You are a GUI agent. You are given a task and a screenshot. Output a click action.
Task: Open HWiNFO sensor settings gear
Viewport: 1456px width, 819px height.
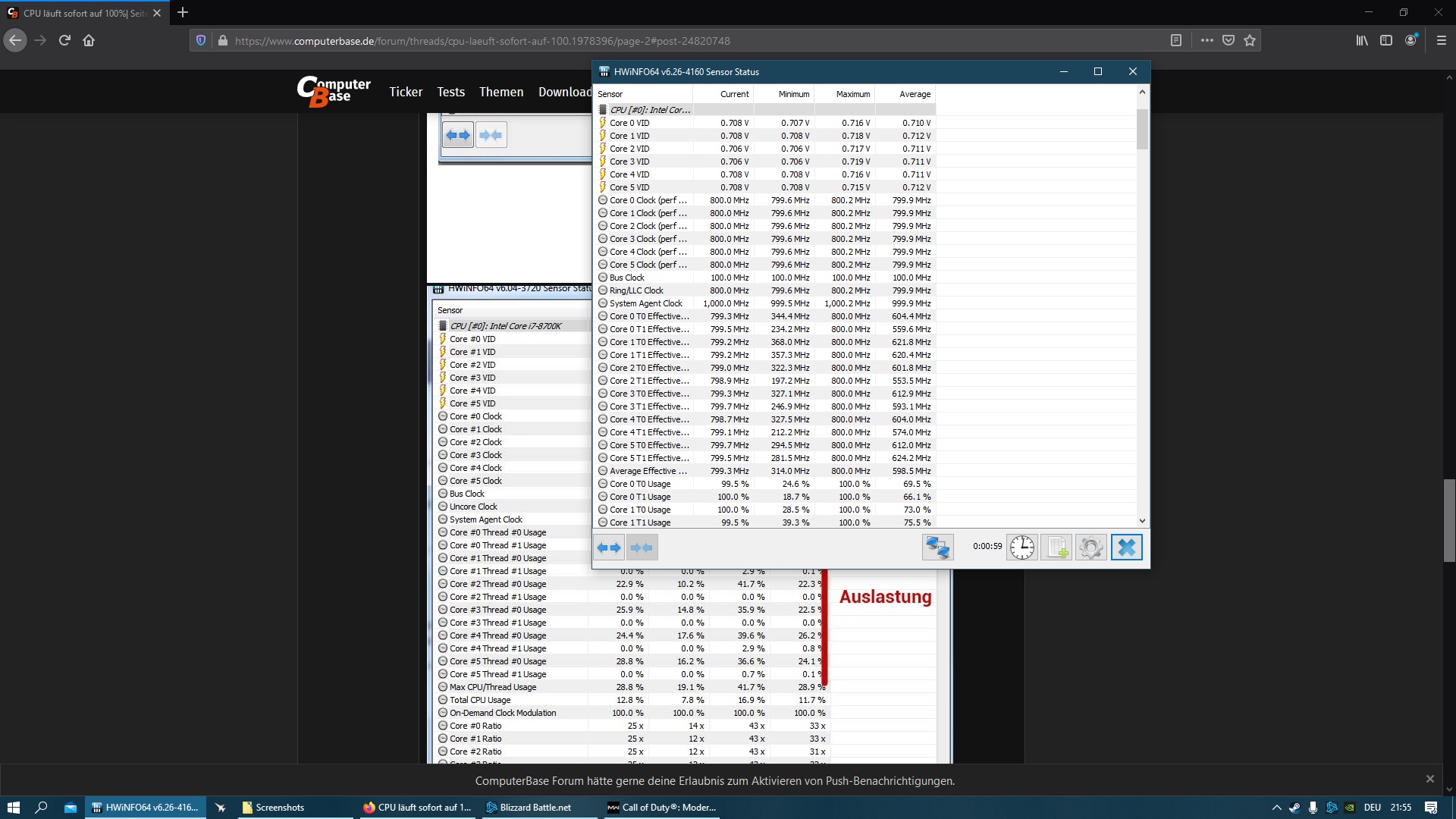click(x=1091, y=548)
